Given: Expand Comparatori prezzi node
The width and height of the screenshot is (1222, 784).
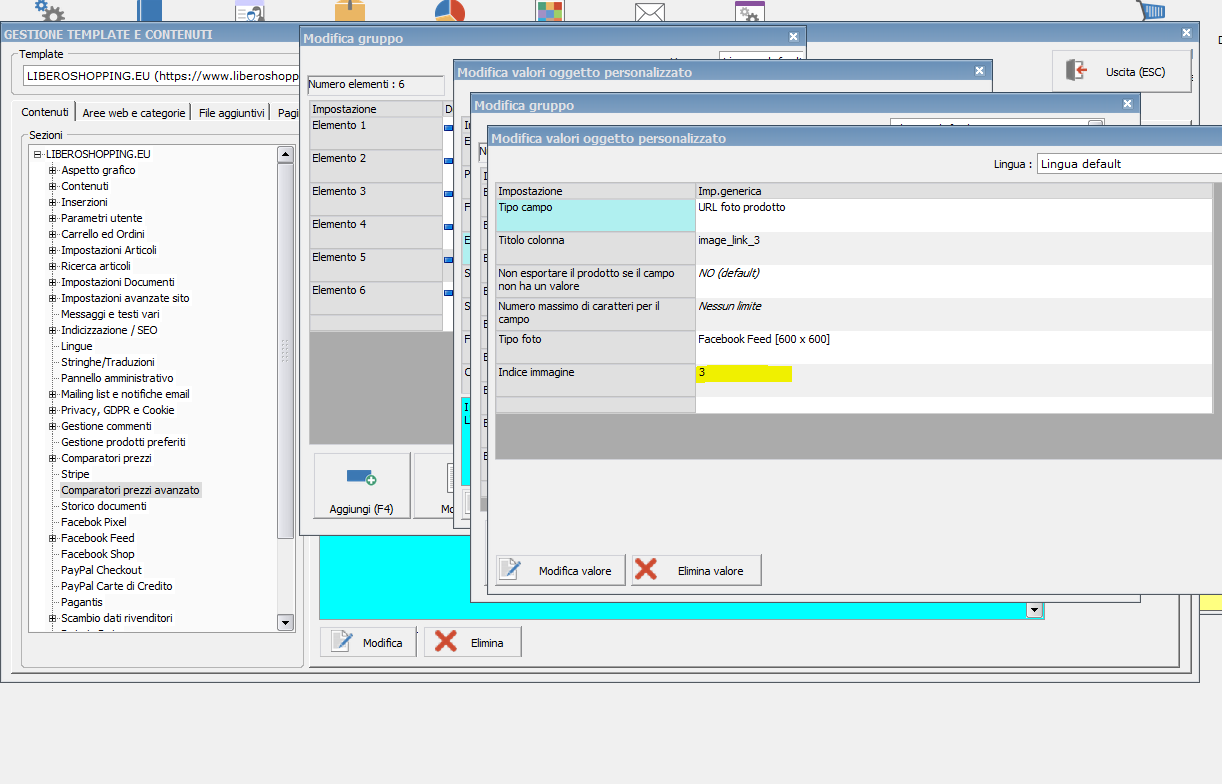Looking at the screenshot, I should pyautogui.click(x=53, y=458).
